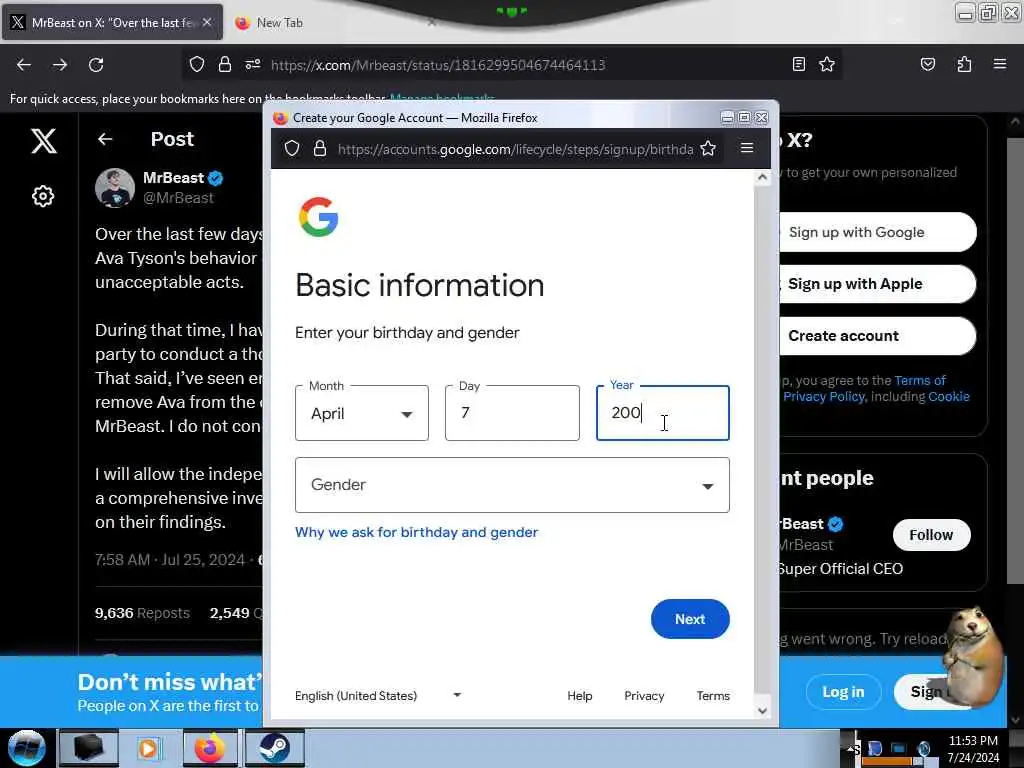Close the MrBeast on X tab

[x=207, y=22]
